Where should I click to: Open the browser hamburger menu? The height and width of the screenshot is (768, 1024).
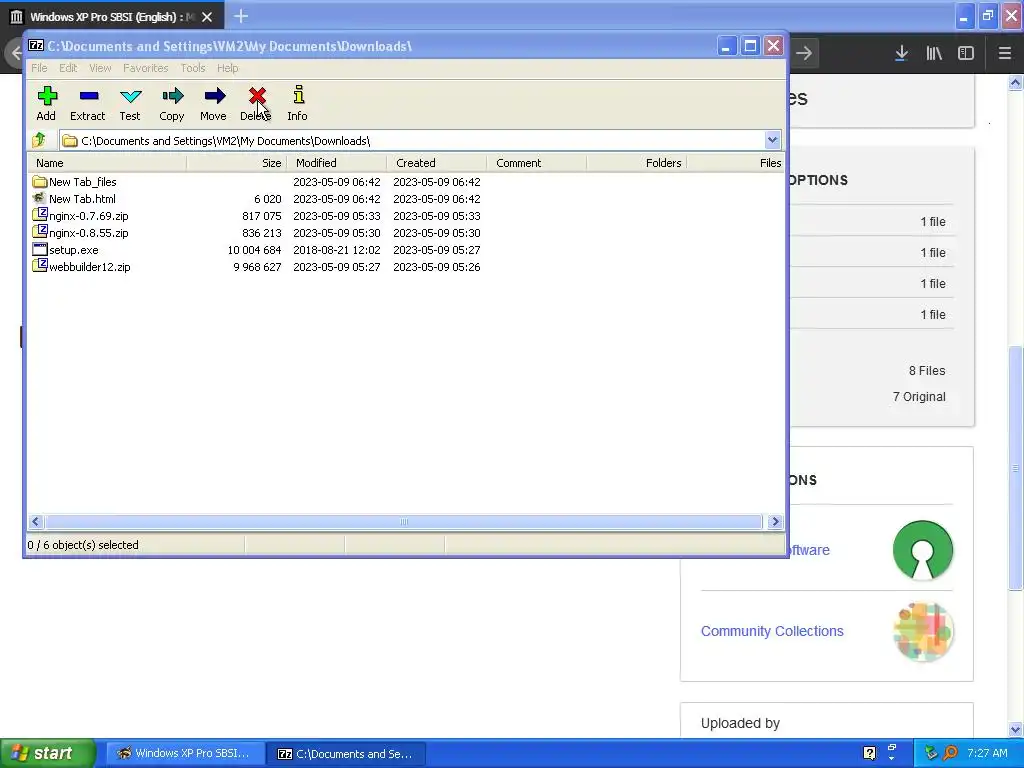pos(1004,53)
